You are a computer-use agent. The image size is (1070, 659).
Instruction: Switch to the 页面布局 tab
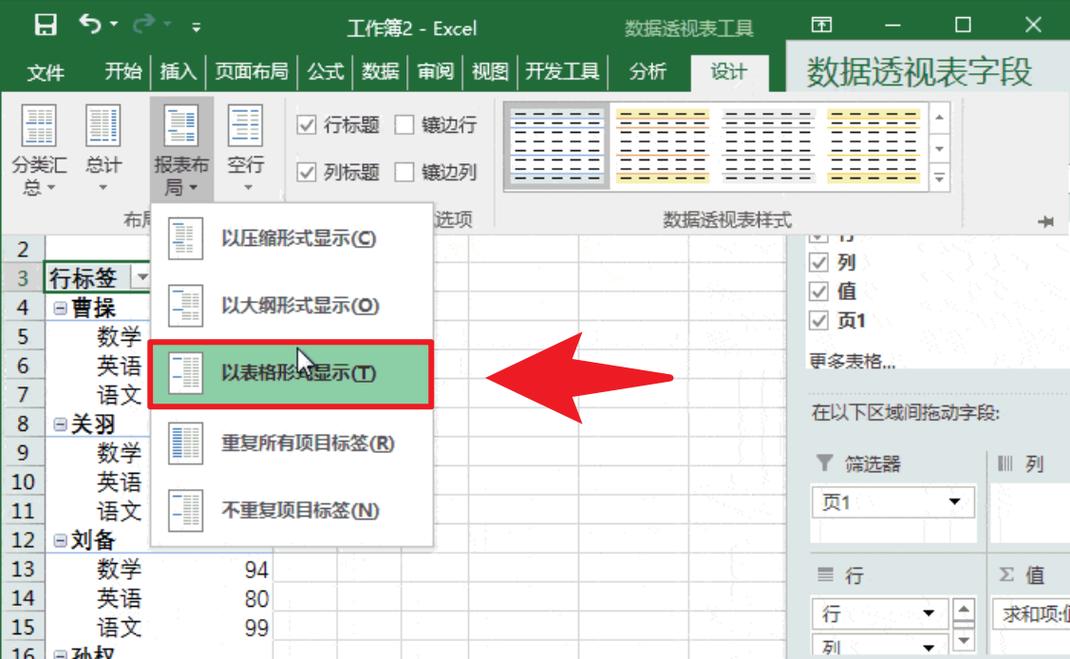(251, 71)
